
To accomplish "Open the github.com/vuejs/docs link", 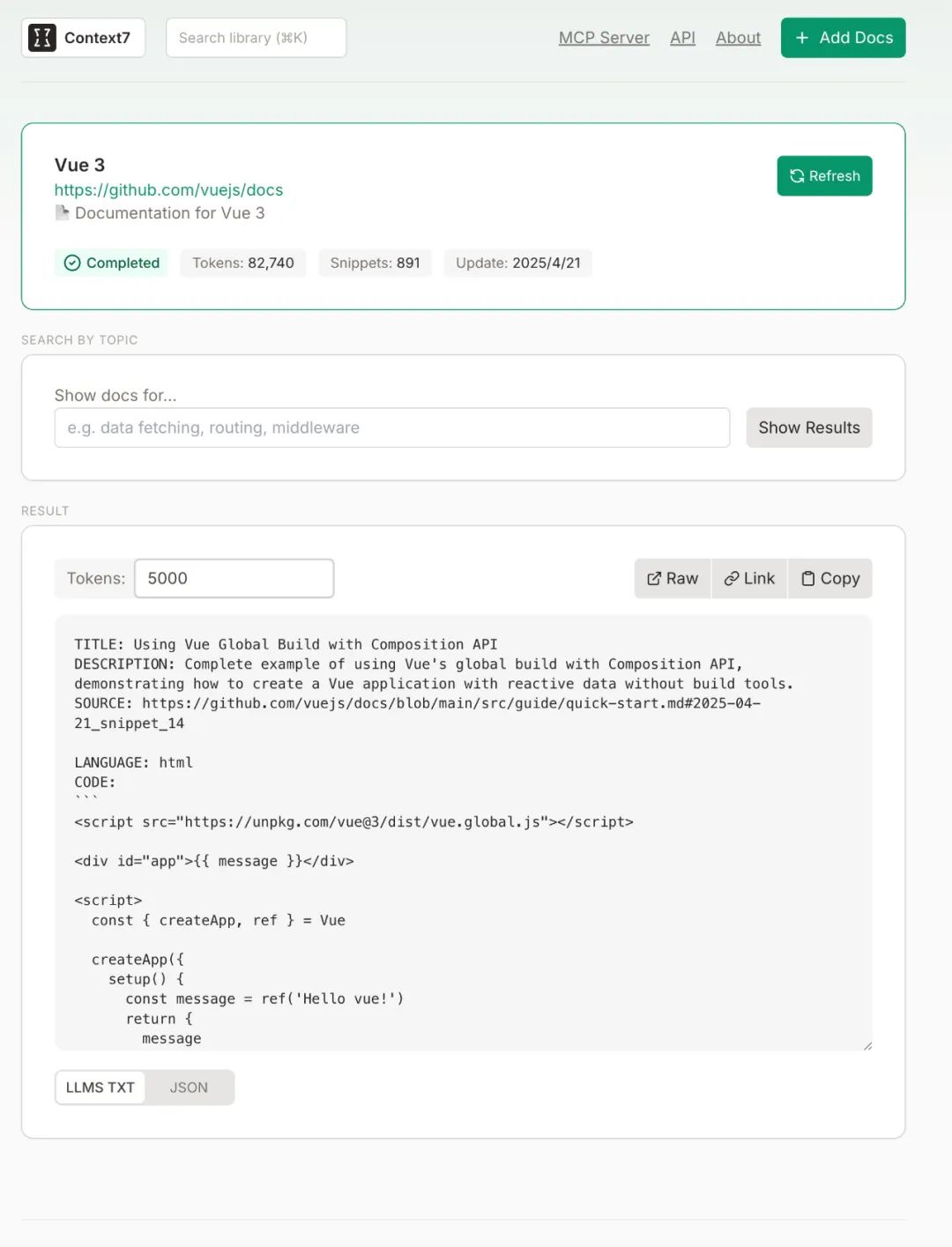I will [x=168, y=189].
